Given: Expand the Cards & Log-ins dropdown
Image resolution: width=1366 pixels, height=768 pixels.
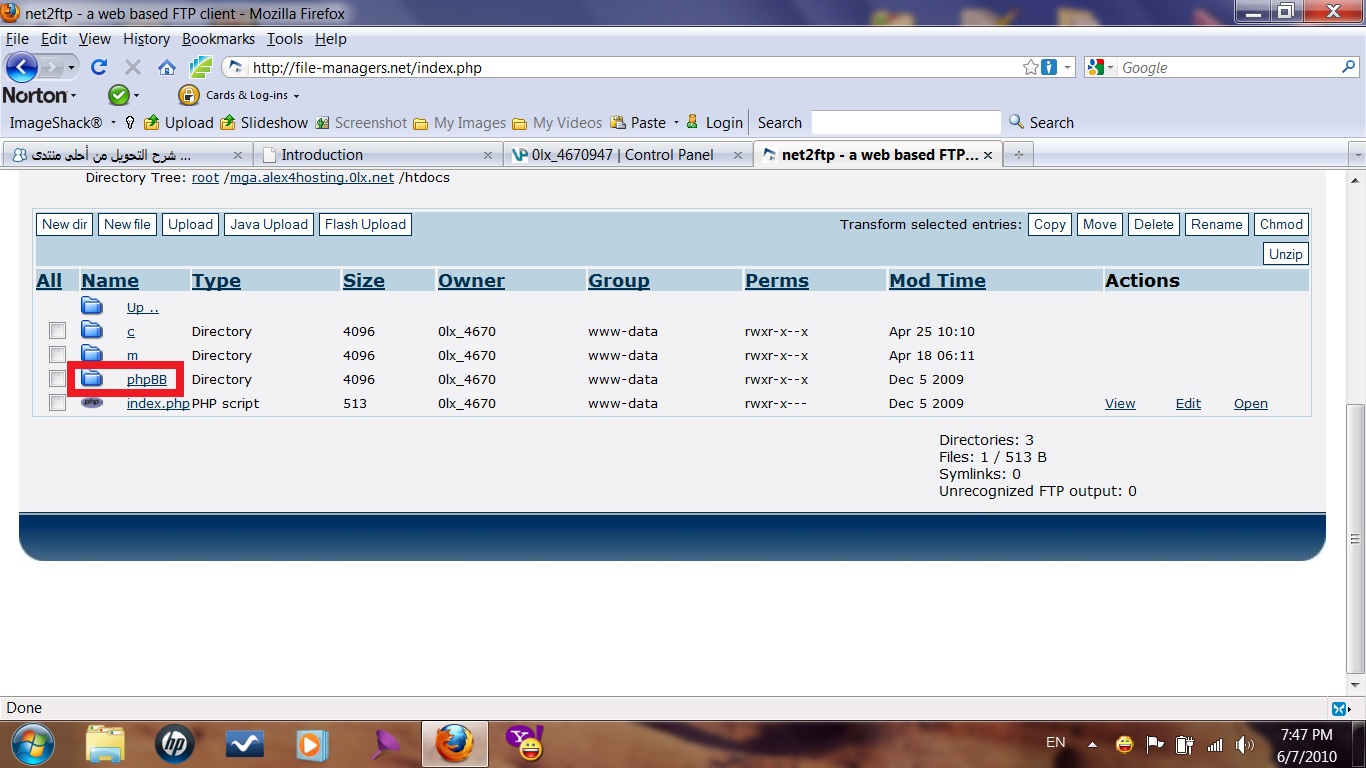Looking at the screenshot, I should point(296,96).
